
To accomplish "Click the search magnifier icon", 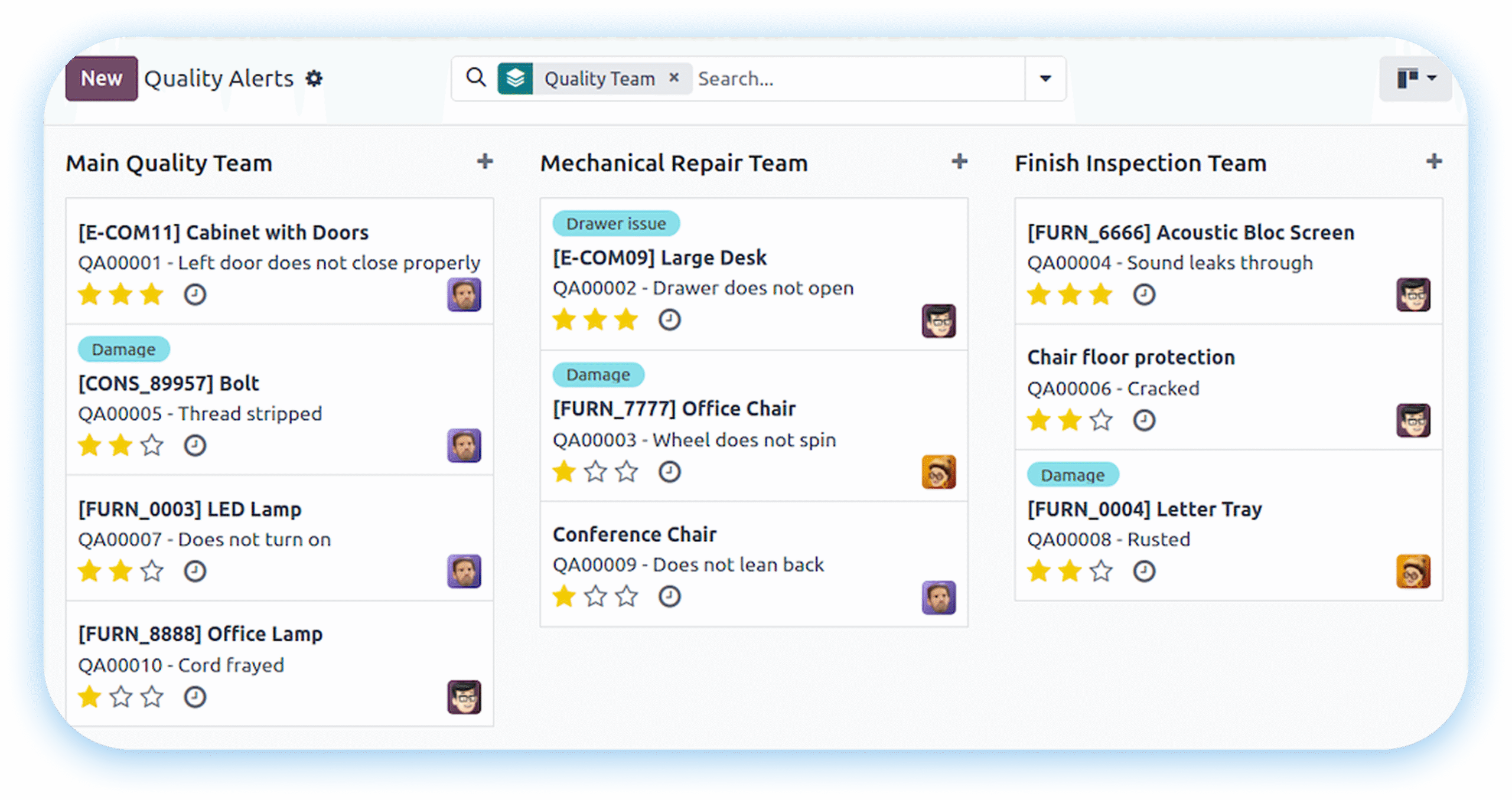I will pyautogui.click(x=475, y=77).
